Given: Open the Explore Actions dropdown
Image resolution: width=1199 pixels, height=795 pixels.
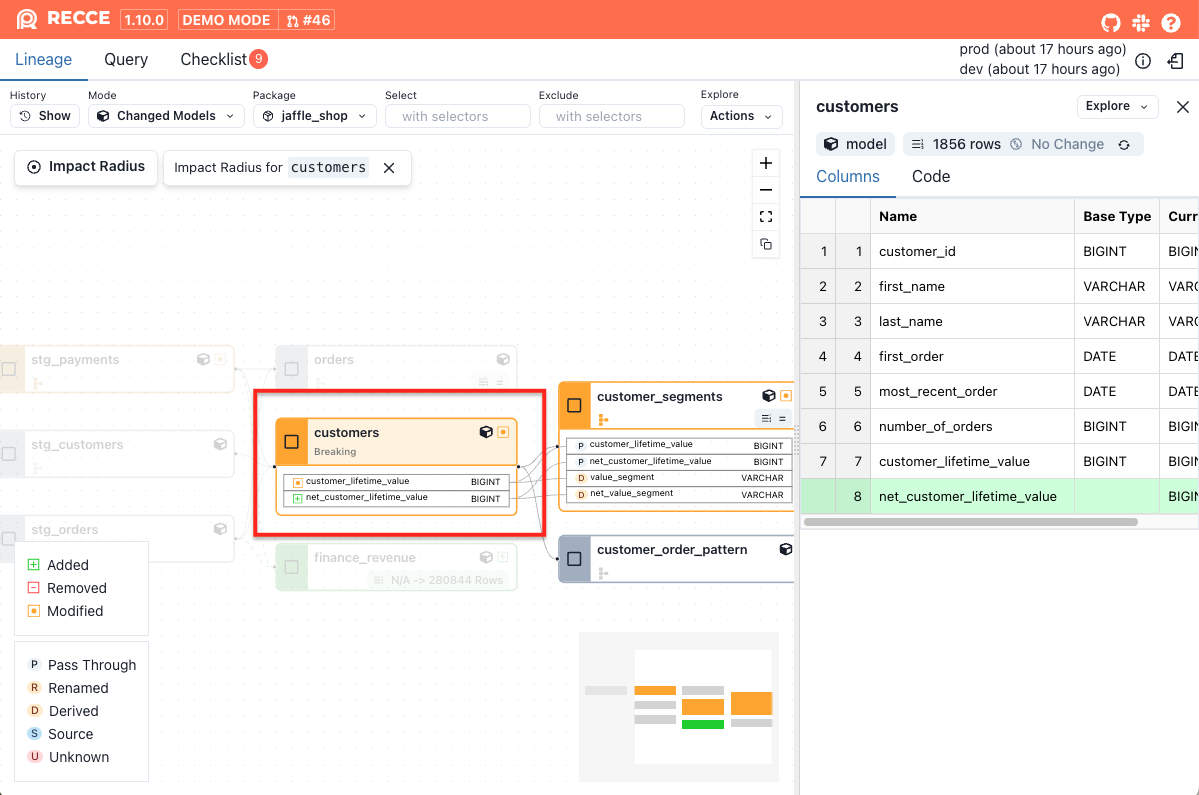Looking at the screenshot, I should [x=741, y=116].
